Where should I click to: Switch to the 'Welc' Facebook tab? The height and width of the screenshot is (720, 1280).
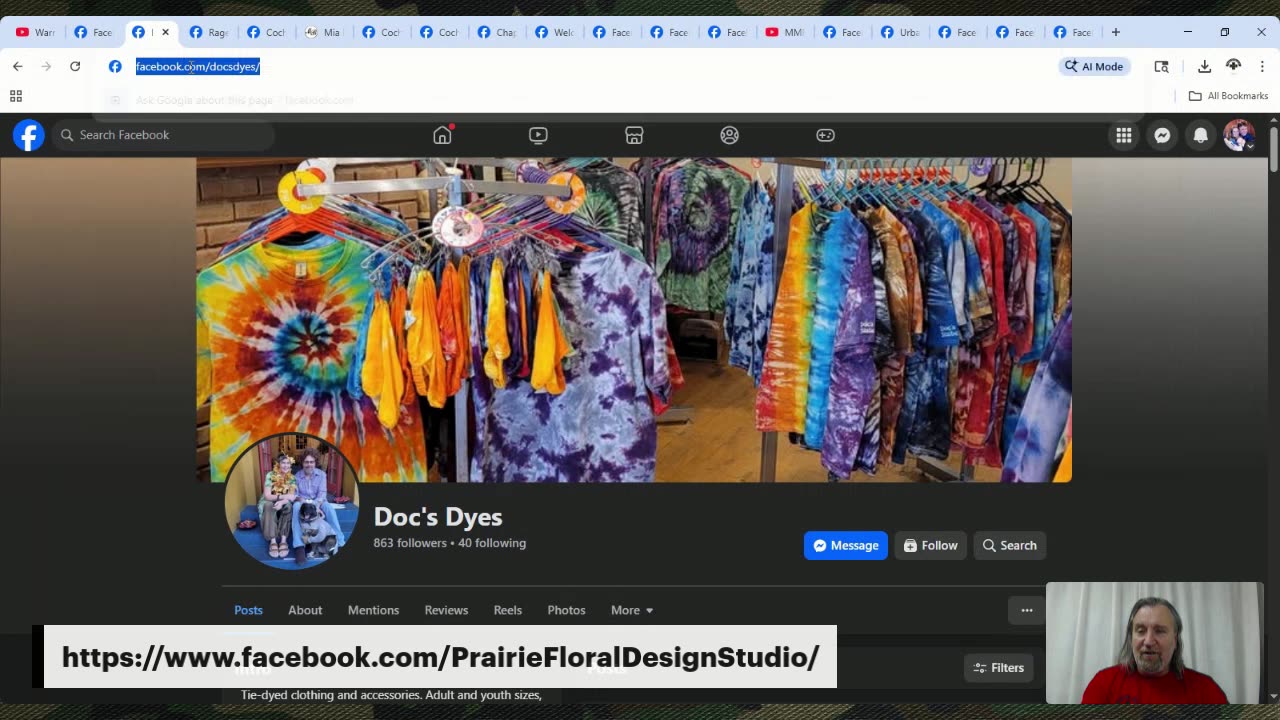(x=555, y=32)
